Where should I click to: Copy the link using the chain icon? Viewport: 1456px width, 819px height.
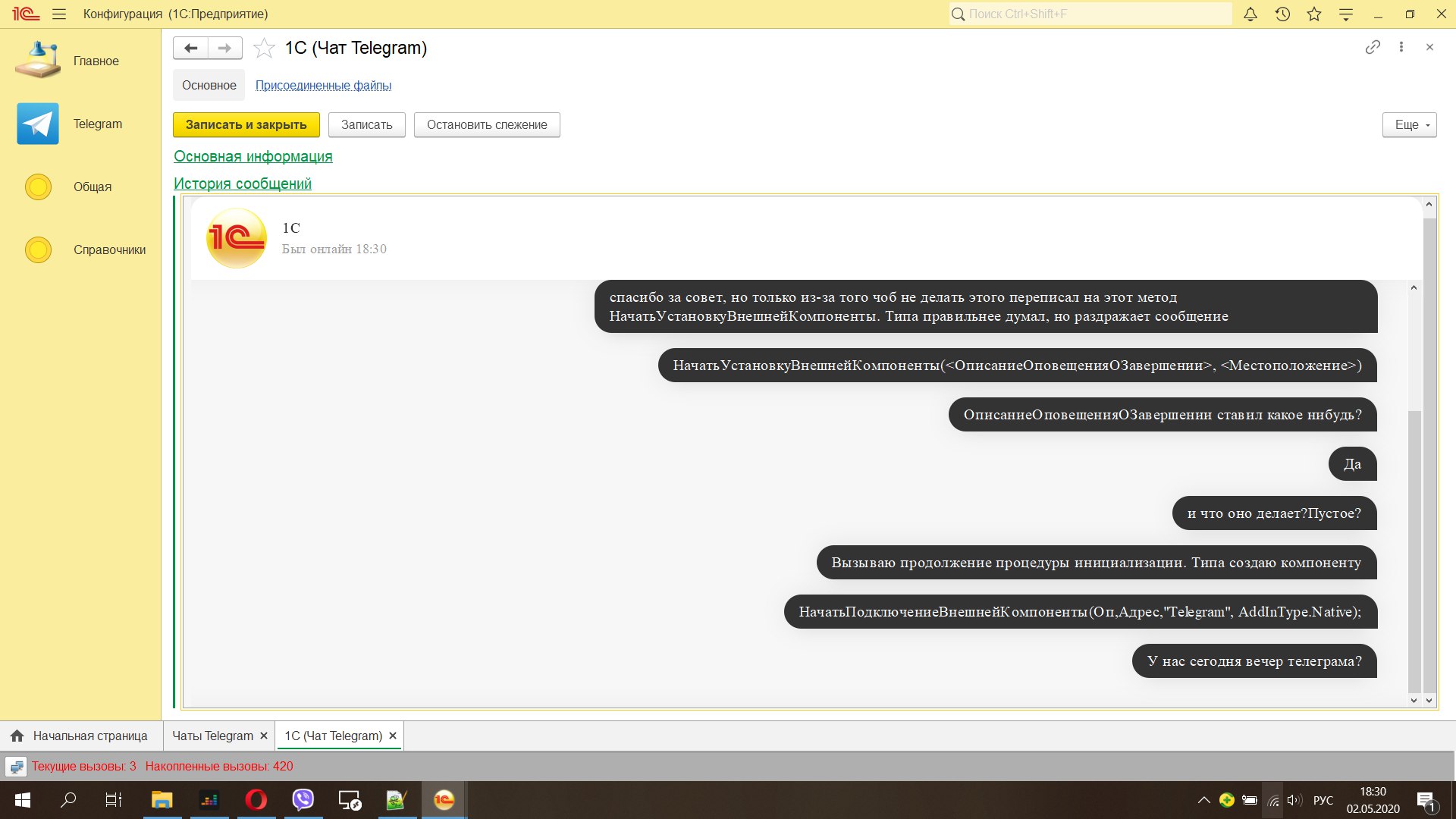1373,47
